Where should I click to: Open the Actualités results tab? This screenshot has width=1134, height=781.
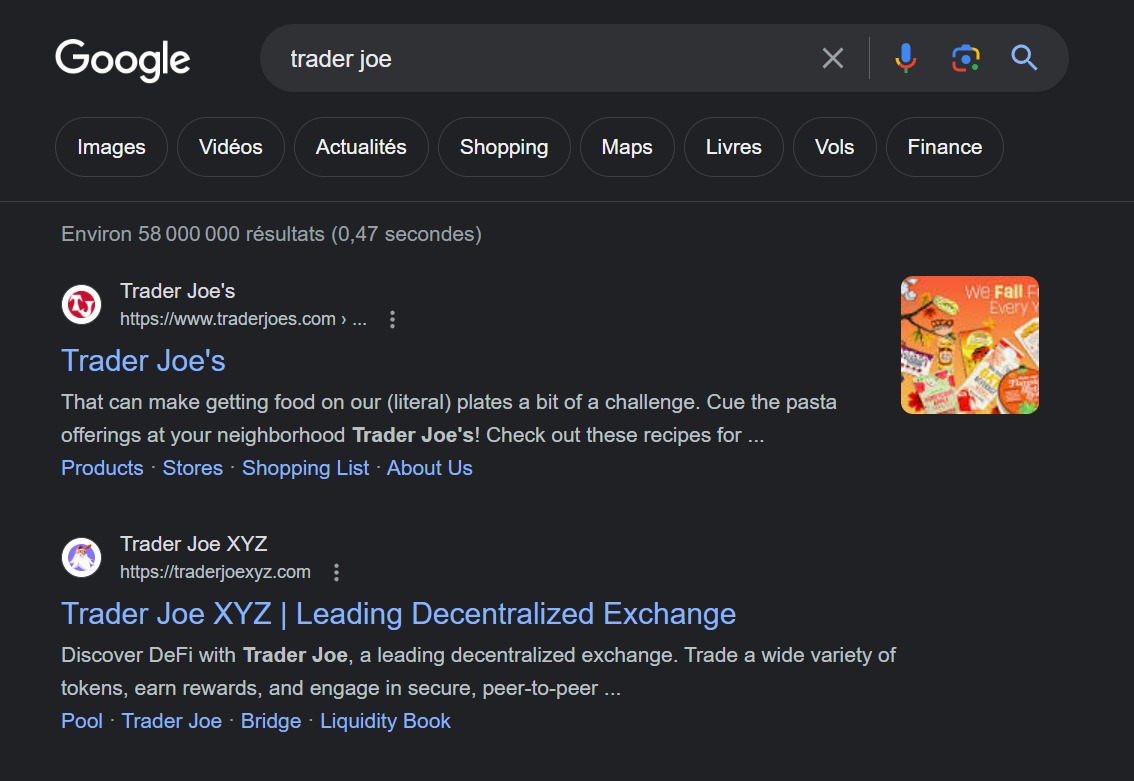click(x=361, y=146)
